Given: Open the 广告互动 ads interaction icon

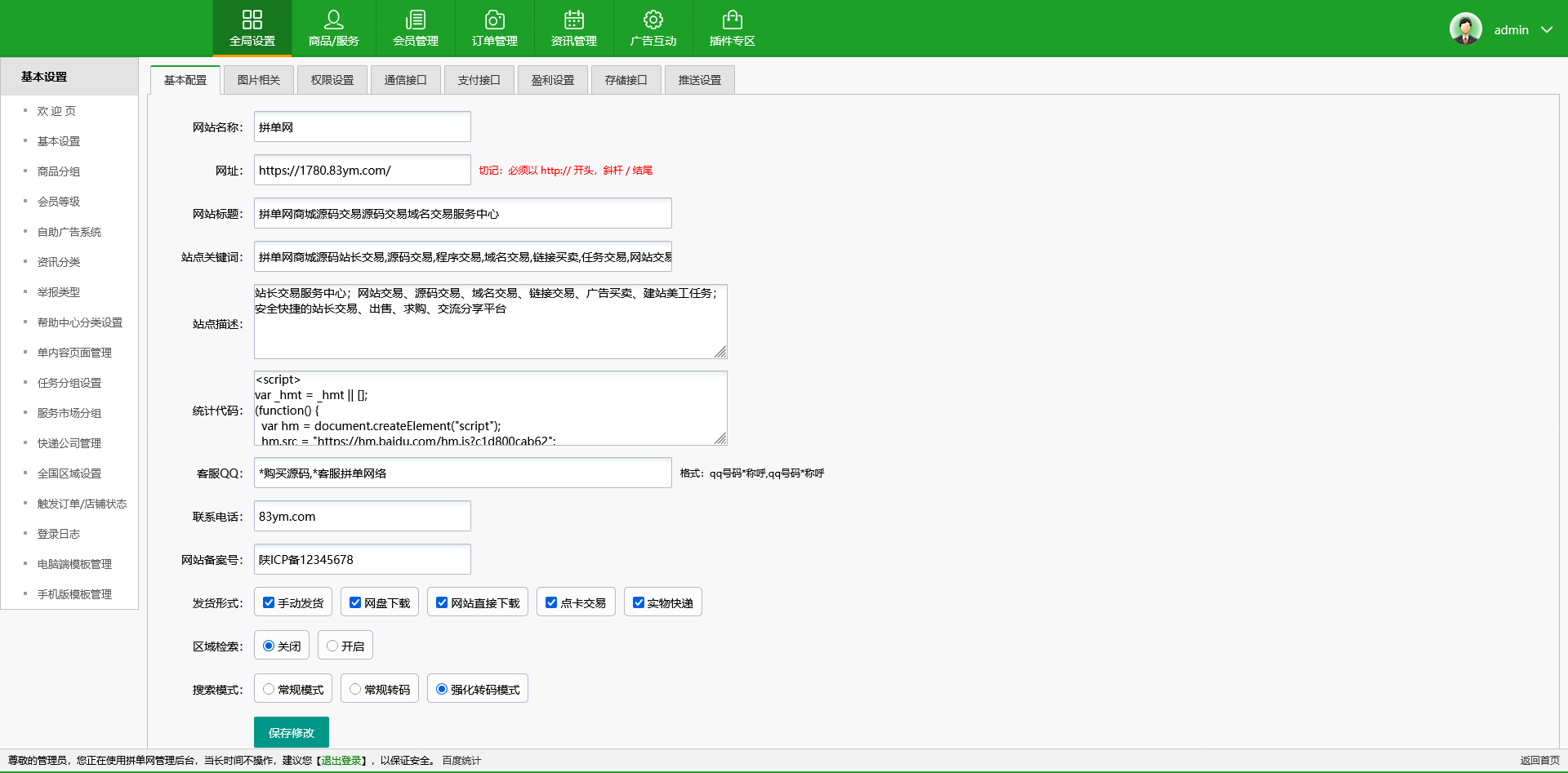Looking at the screenshot, I should (x=653, y=20).
